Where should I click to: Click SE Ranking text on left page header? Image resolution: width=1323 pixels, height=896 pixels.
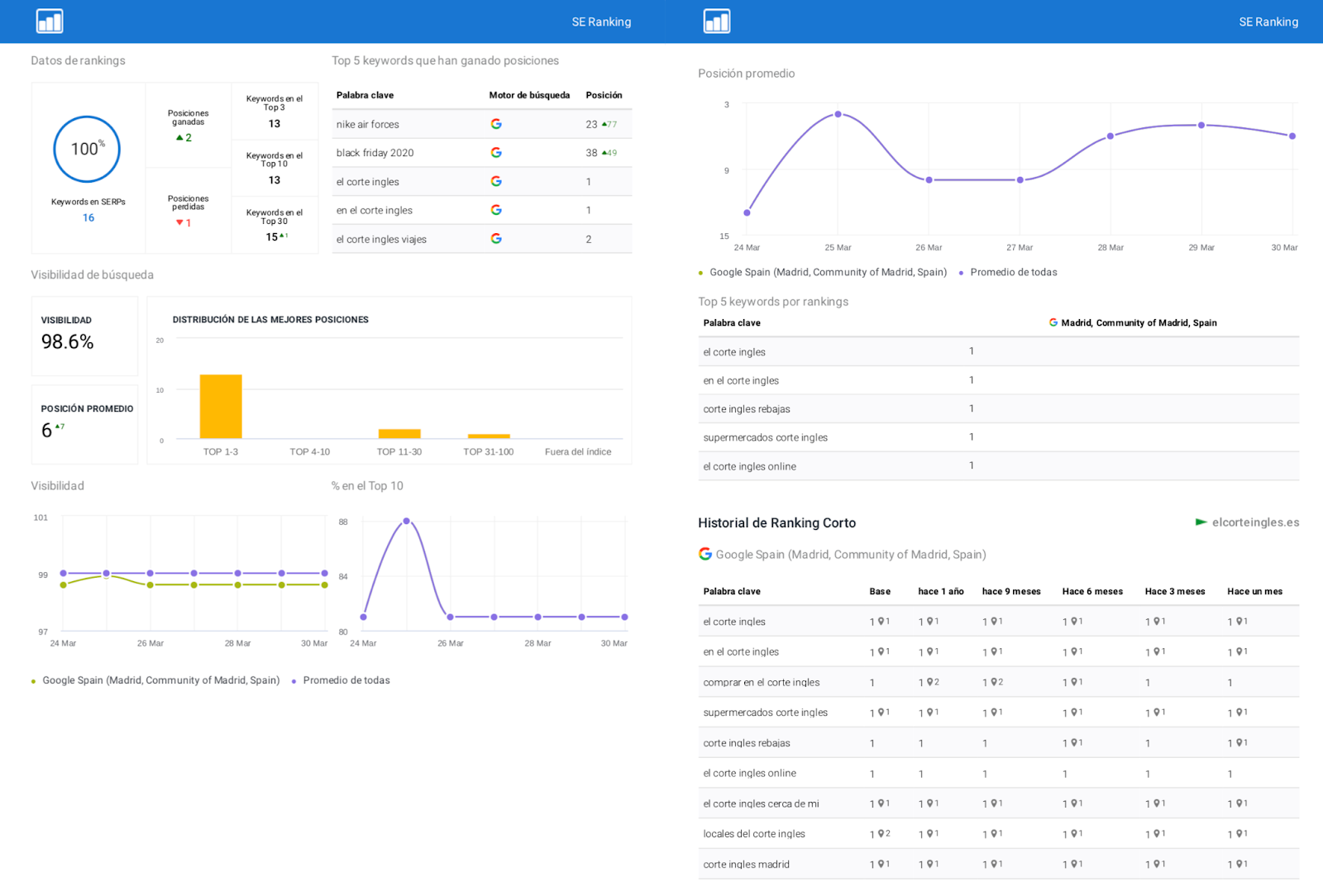pos(601,22)
